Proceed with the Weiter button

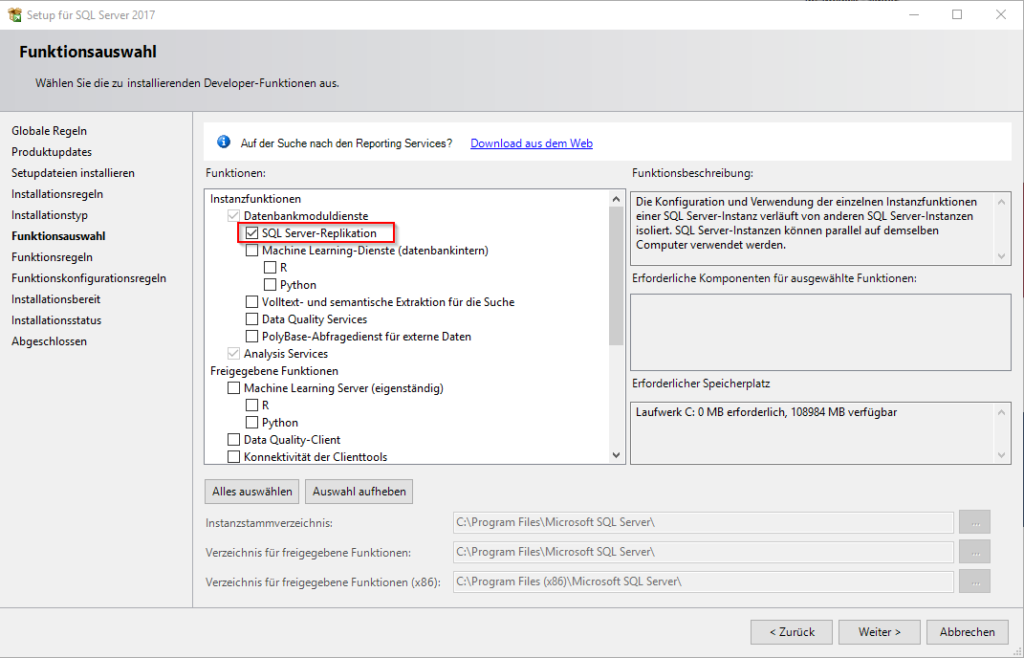[x=880, y=632]
